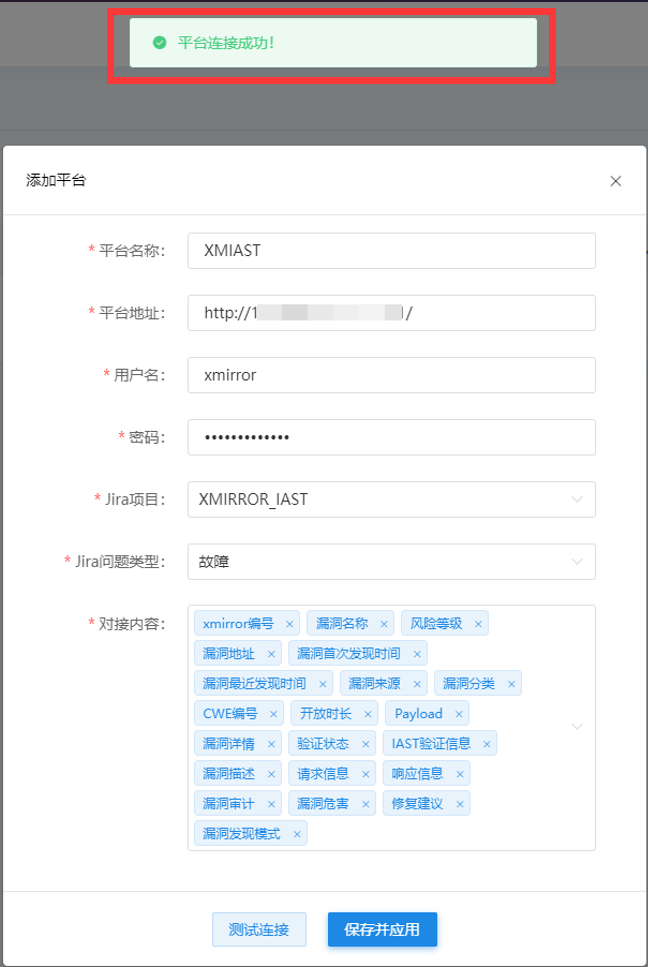The image size is (648, 967).
Task: Delete the 漏洞首次发现时间 tag
Action: pos(417,654)
